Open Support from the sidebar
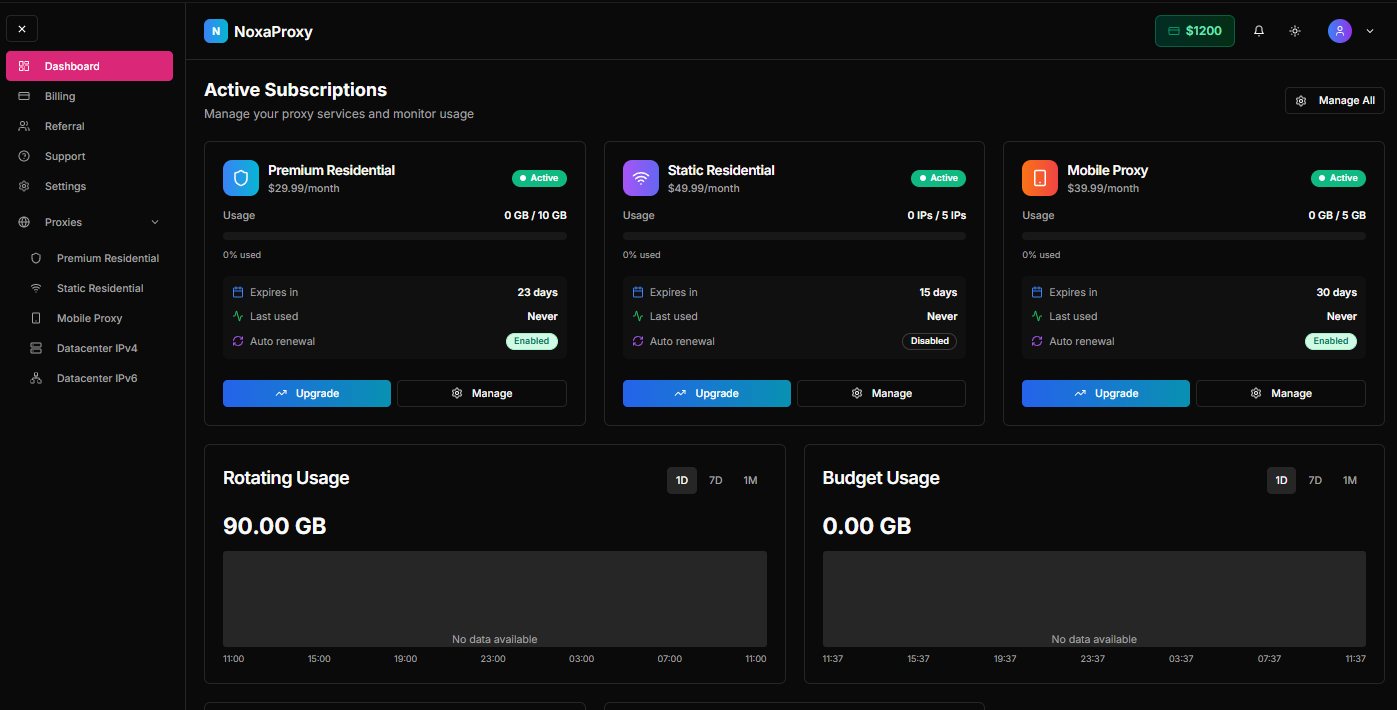Viewport: 1397px width, 710px height. tap(64, 156)
